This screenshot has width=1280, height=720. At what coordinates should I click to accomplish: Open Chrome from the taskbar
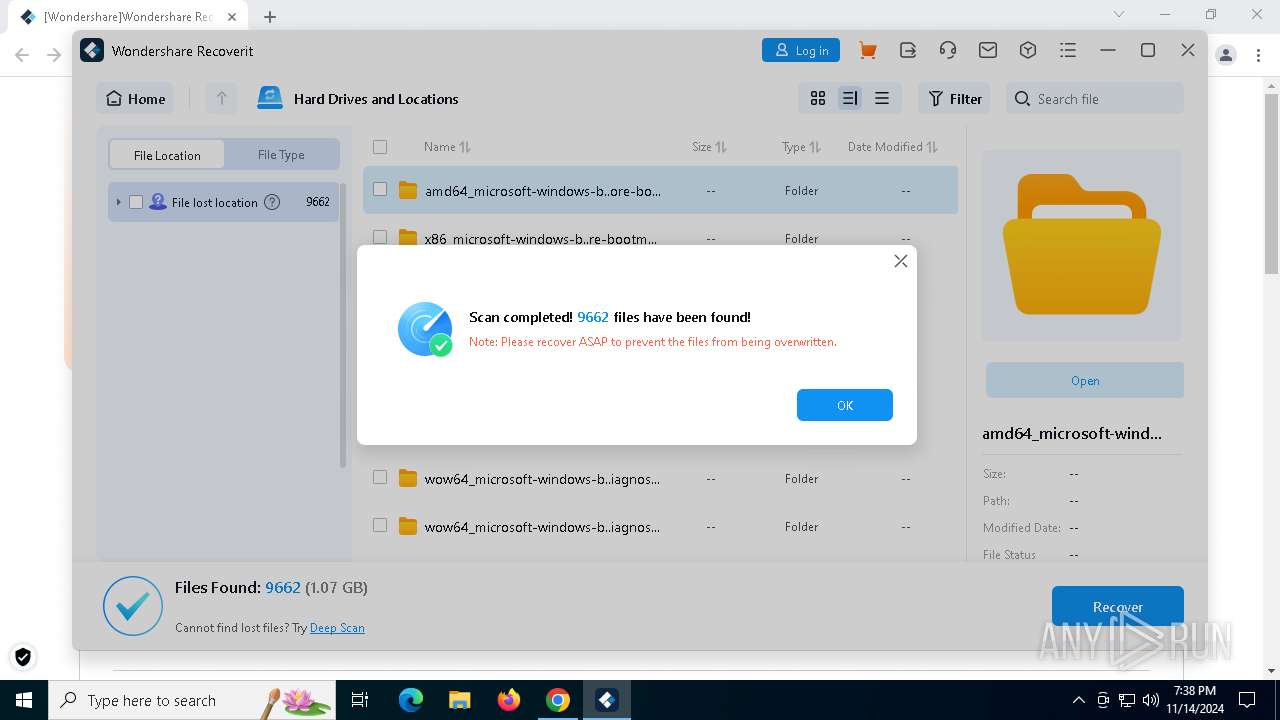click(558, 700)
